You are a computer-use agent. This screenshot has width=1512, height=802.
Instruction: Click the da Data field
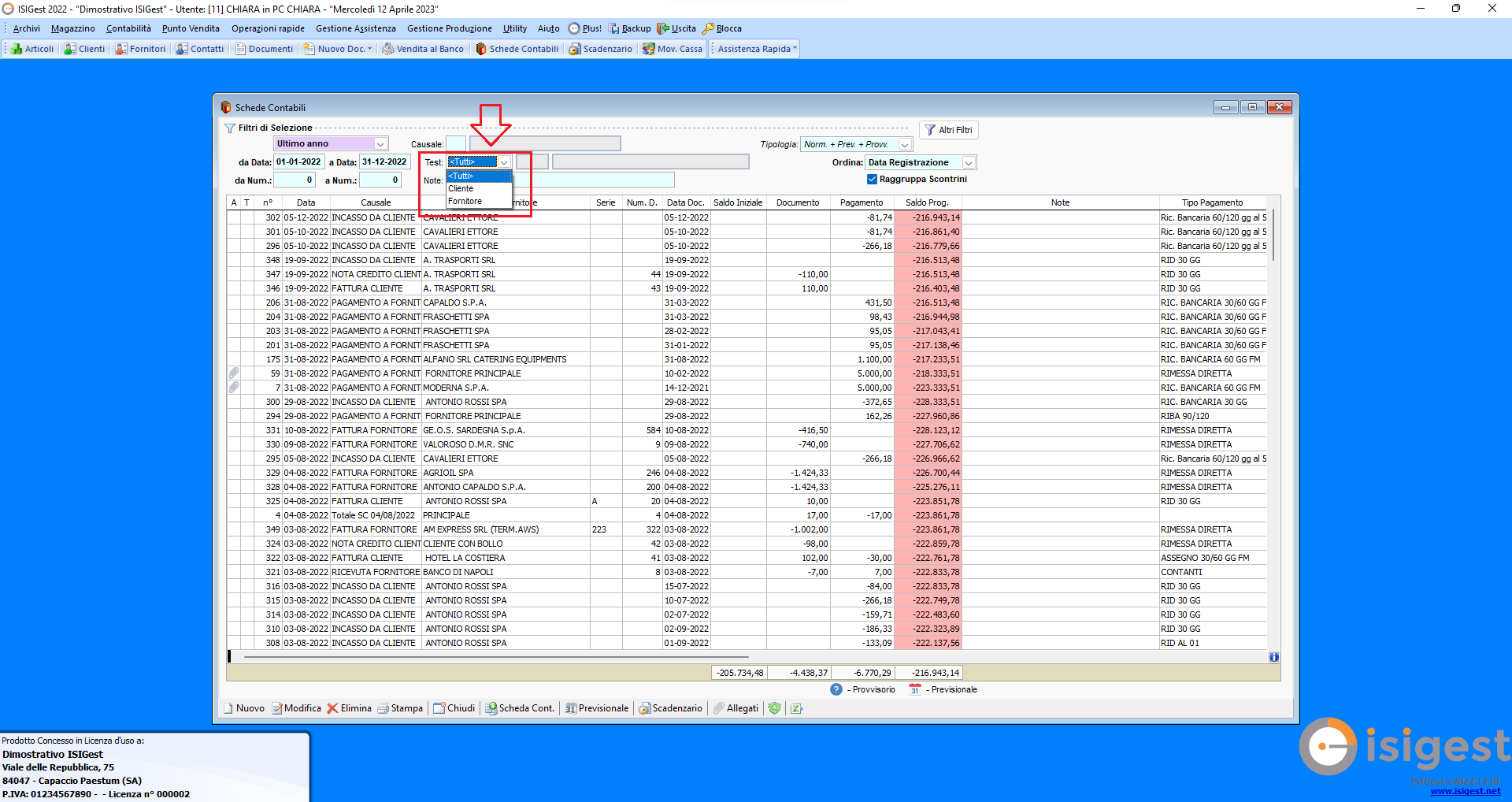[298, 162]
